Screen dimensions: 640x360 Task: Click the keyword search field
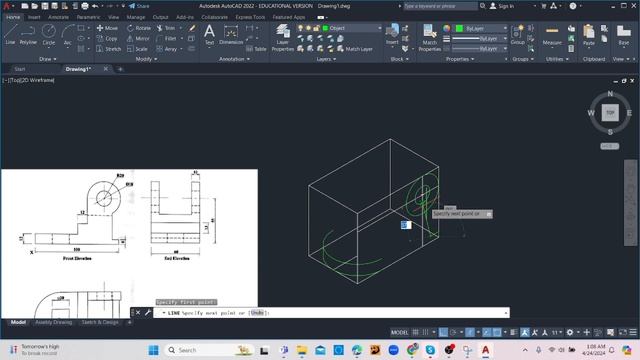[x=440, y=6]
